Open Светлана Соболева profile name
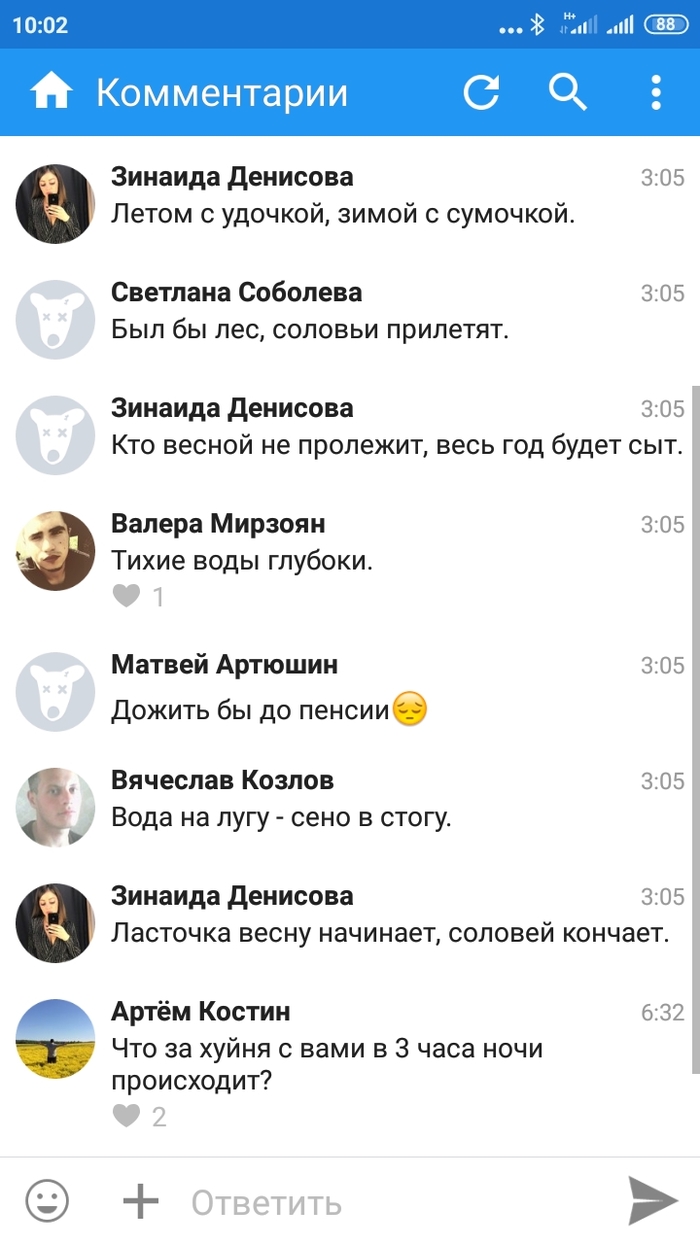This screenshot has width=700, height=1244. pyautogui.click(x=237, y=292)
